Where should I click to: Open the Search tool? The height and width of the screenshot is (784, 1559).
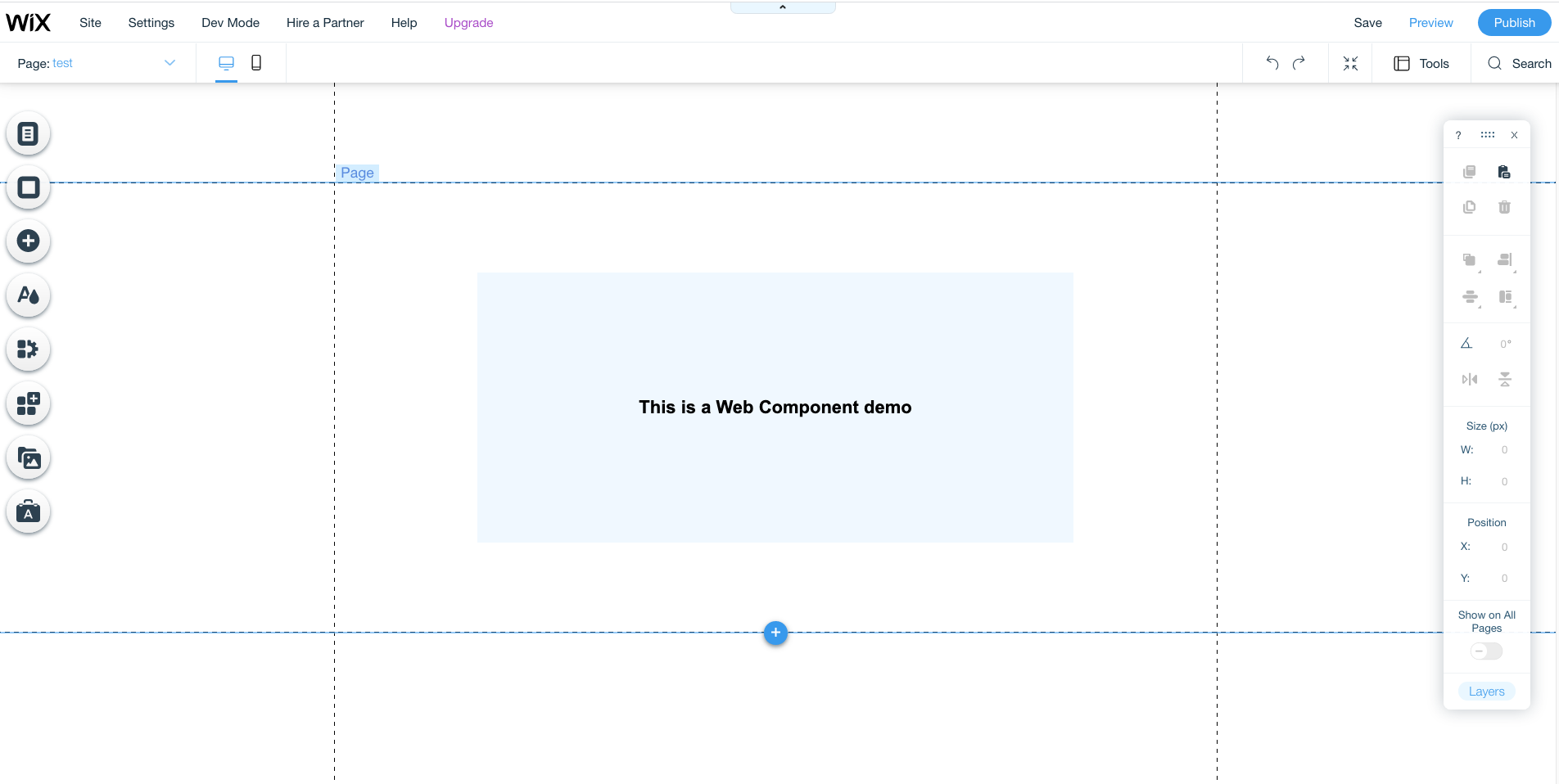coord(1520,63)
